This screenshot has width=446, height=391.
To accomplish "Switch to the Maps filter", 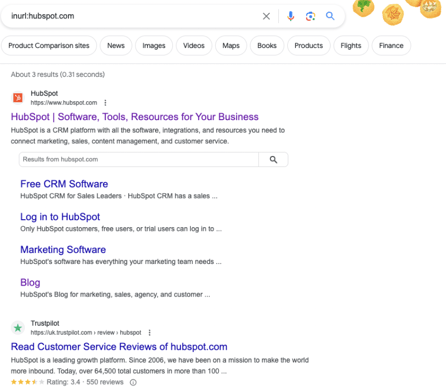I will (x=231, y=46).
